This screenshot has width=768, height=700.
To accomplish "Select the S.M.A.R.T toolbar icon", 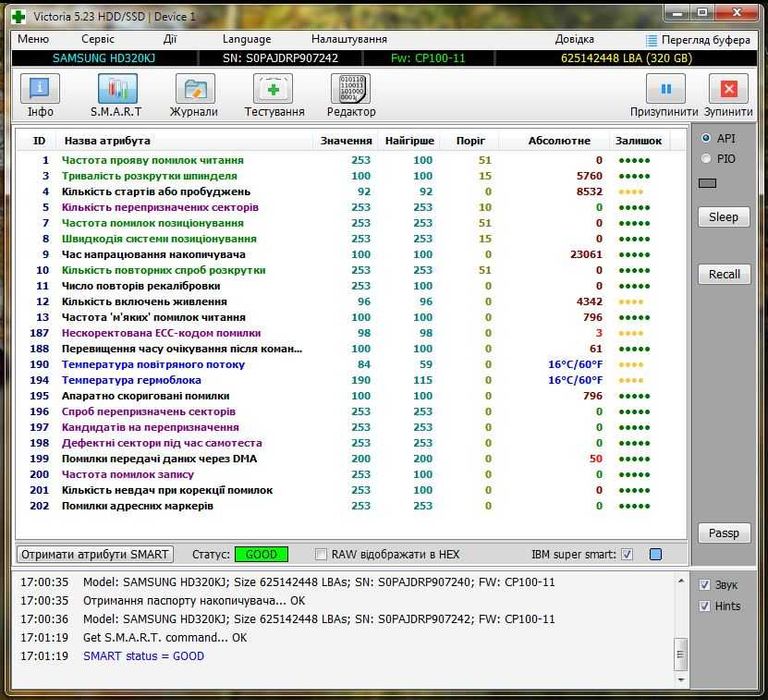I will 118,89.
